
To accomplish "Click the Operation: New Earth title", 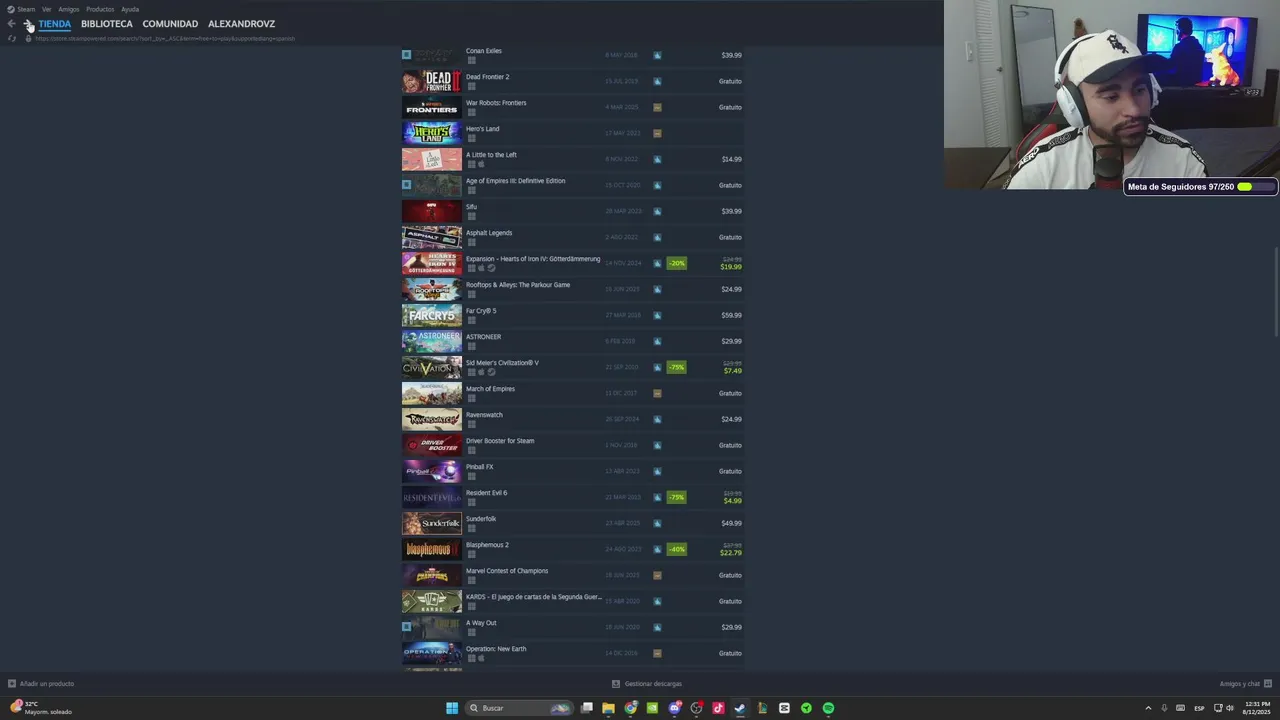I will click(x=496, y=649).
